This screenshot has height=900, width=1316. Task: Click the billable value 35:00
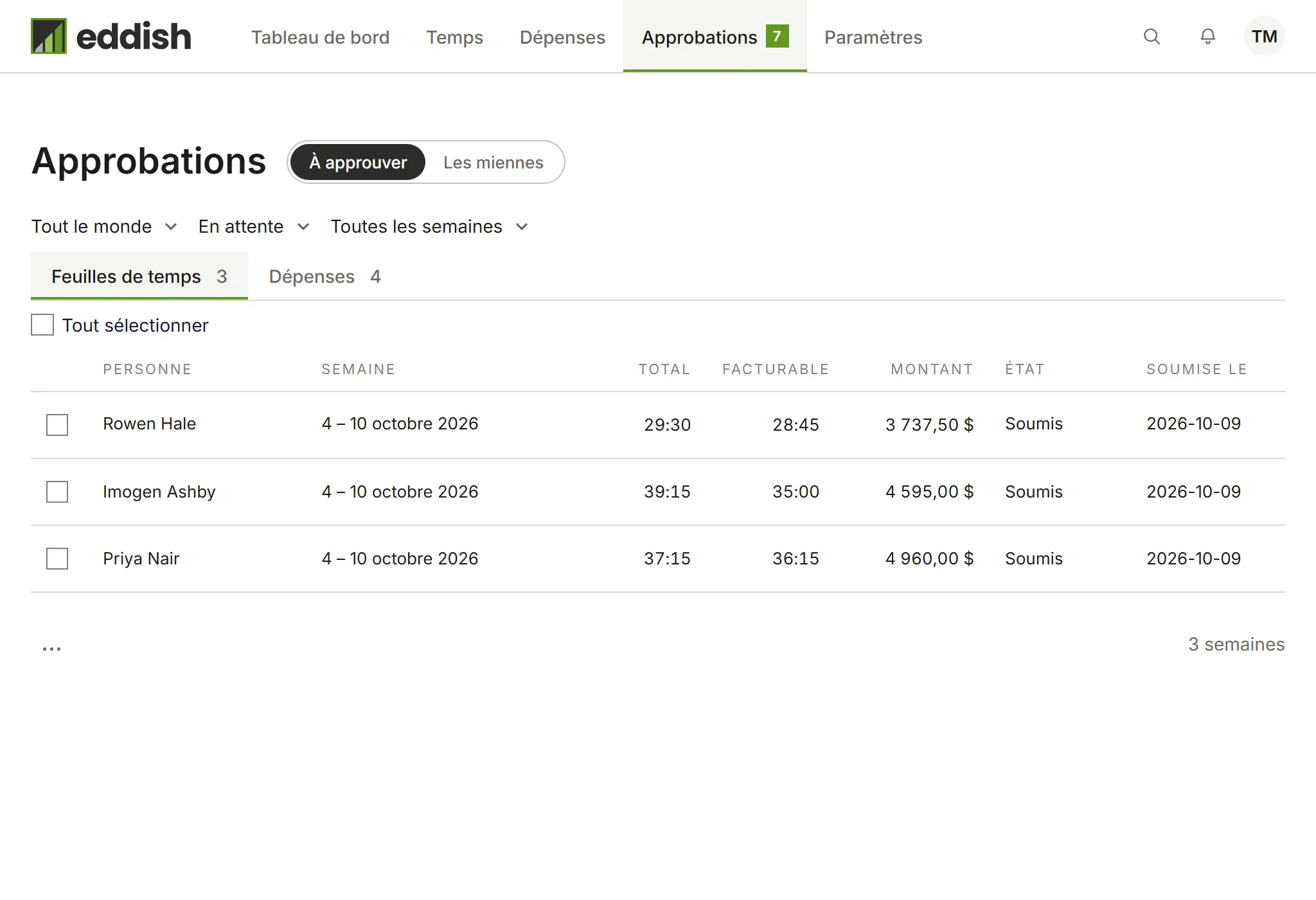tap(796, 491)
